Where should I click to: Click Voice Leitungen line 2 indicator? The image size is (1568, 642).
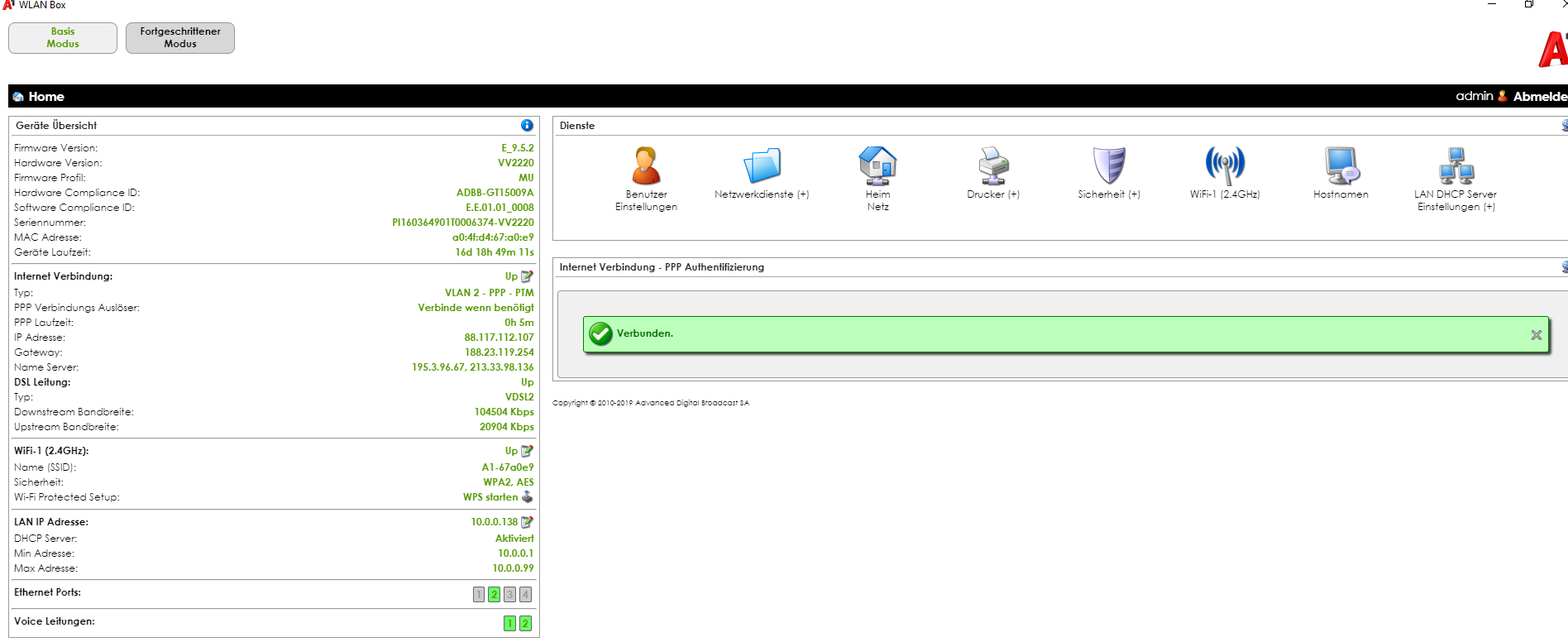tap(525, 623)
